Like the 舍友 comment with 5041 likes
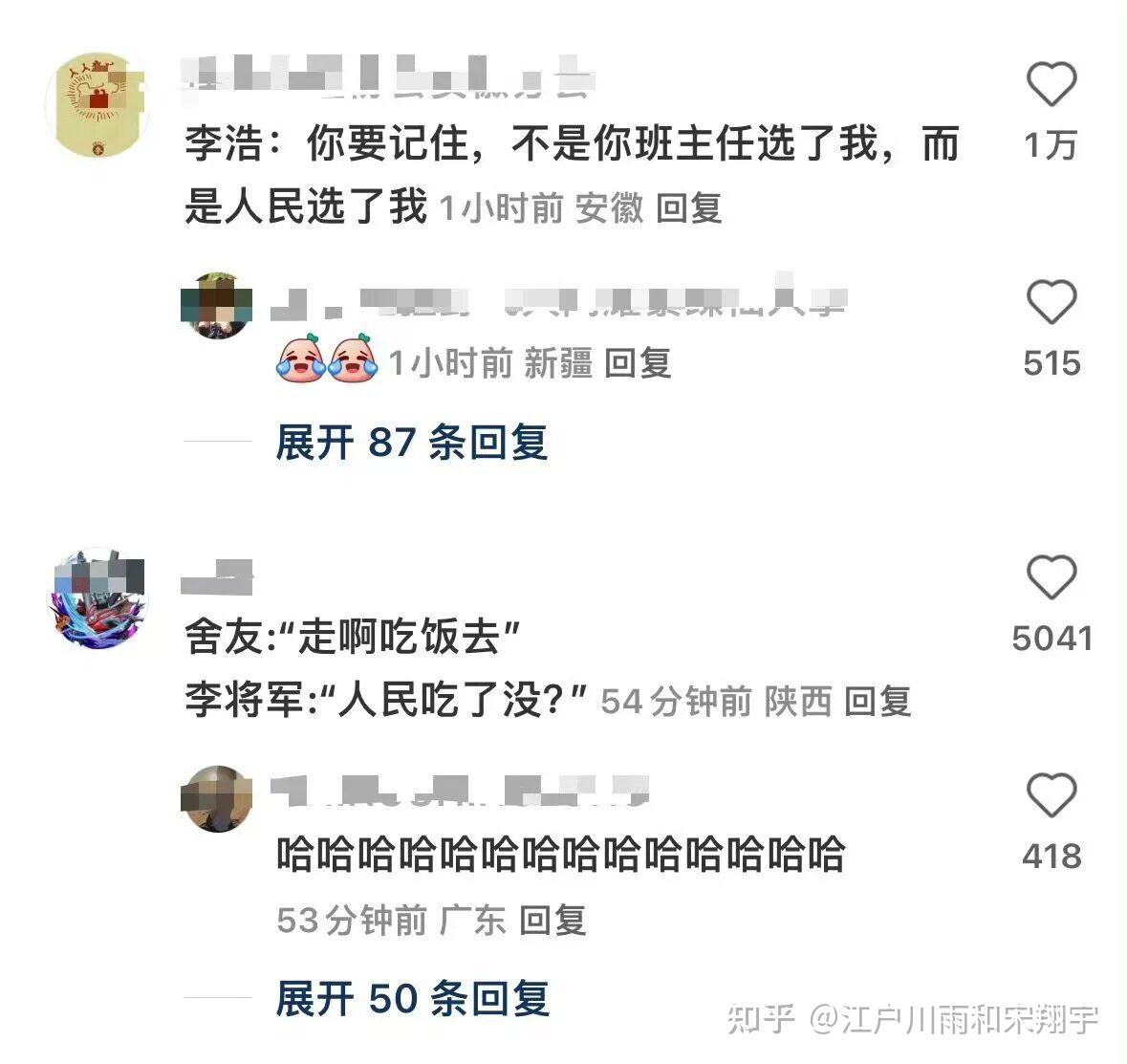Screen dimensions: 1127x1064 click(1051, 576)
